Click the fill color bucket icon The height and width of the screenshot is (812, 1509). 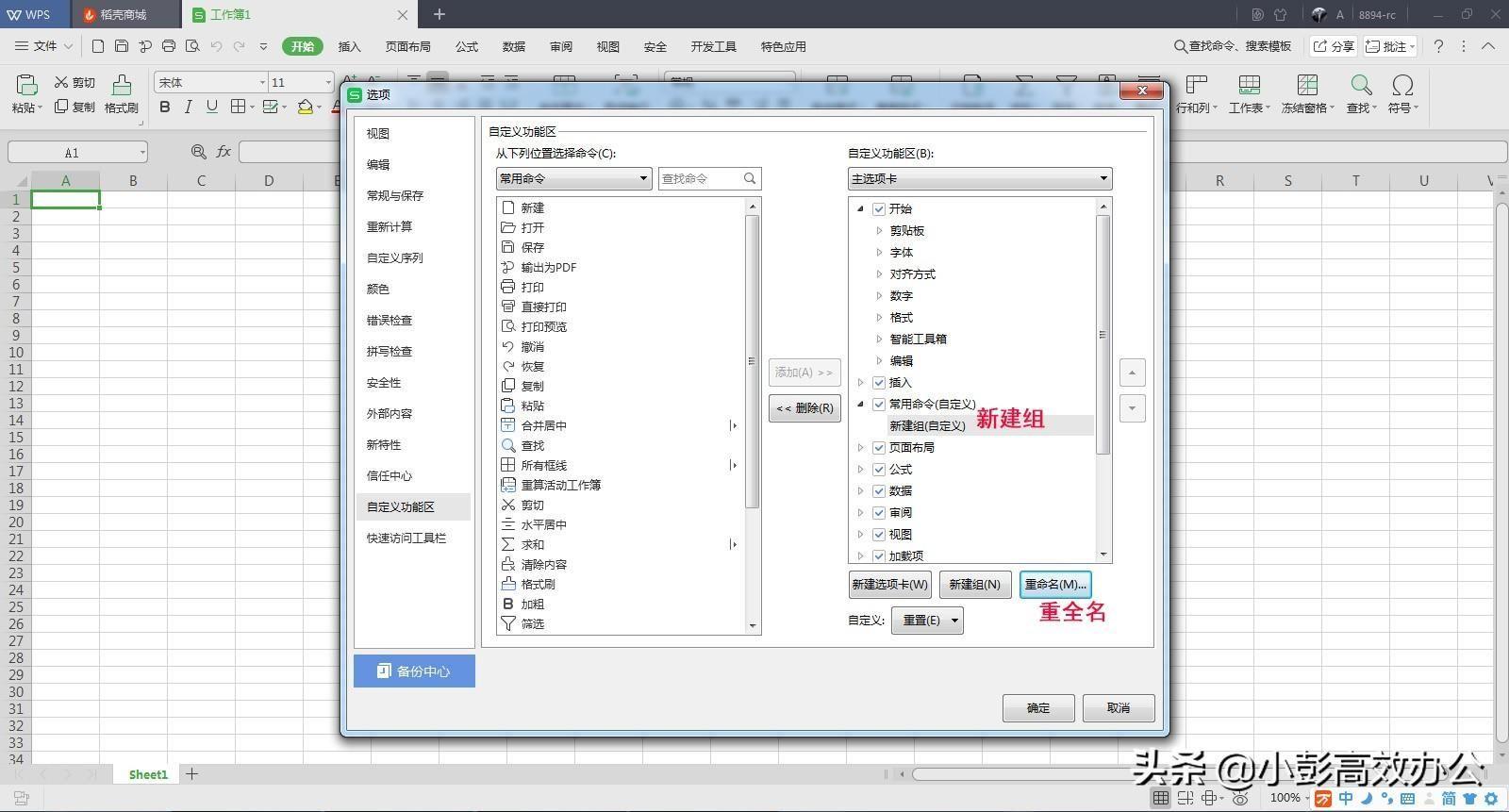[305, 107]
